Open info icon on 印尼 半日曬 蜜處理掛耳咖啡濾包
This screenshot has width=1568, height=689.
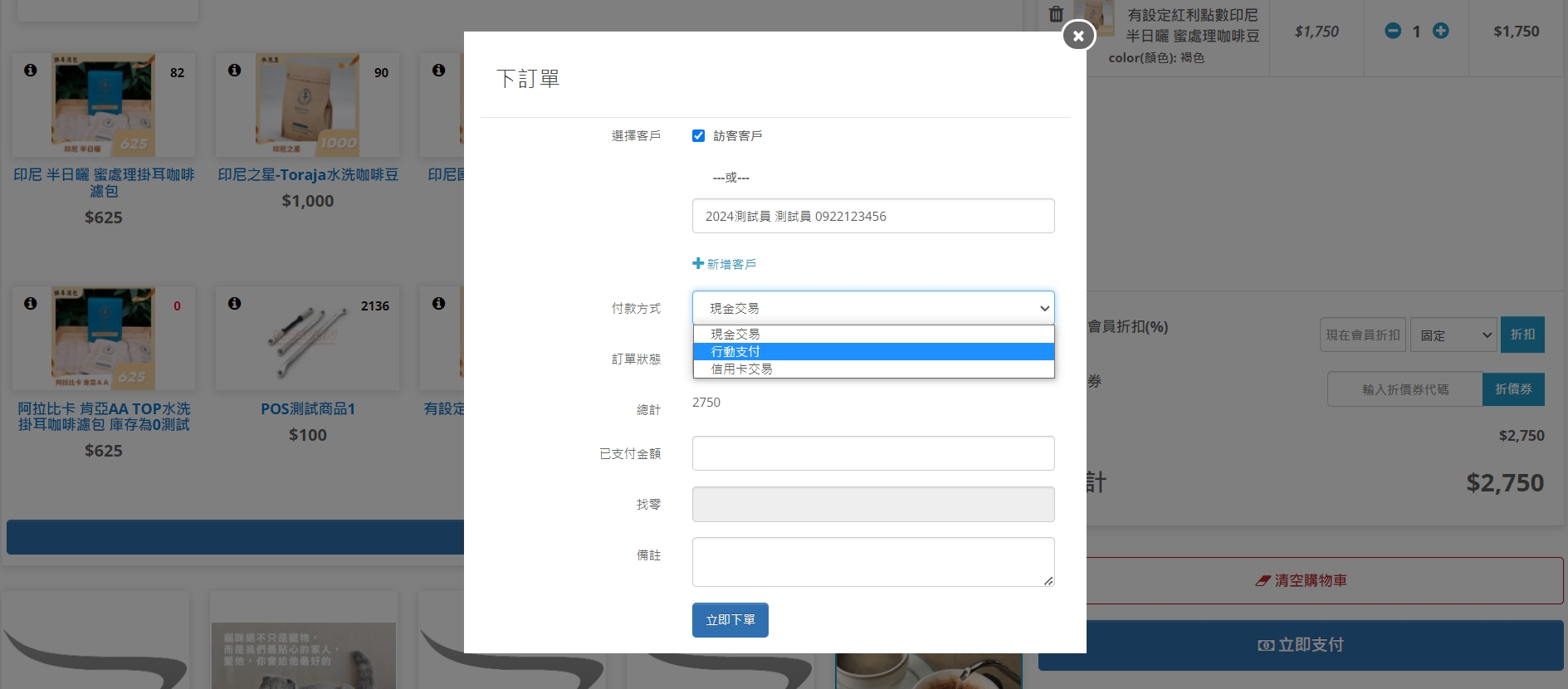coord(31,70)
